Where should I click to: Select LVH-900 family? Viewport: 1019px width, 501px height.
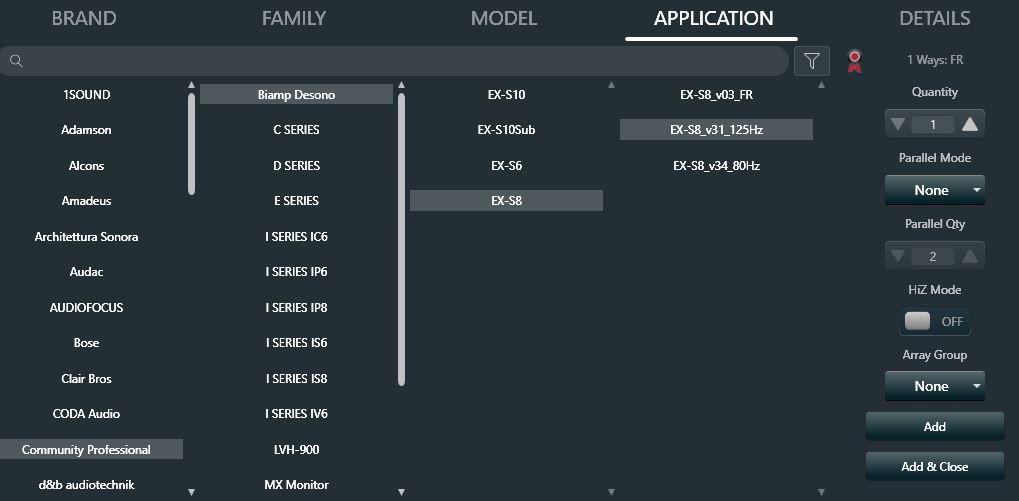296,449
